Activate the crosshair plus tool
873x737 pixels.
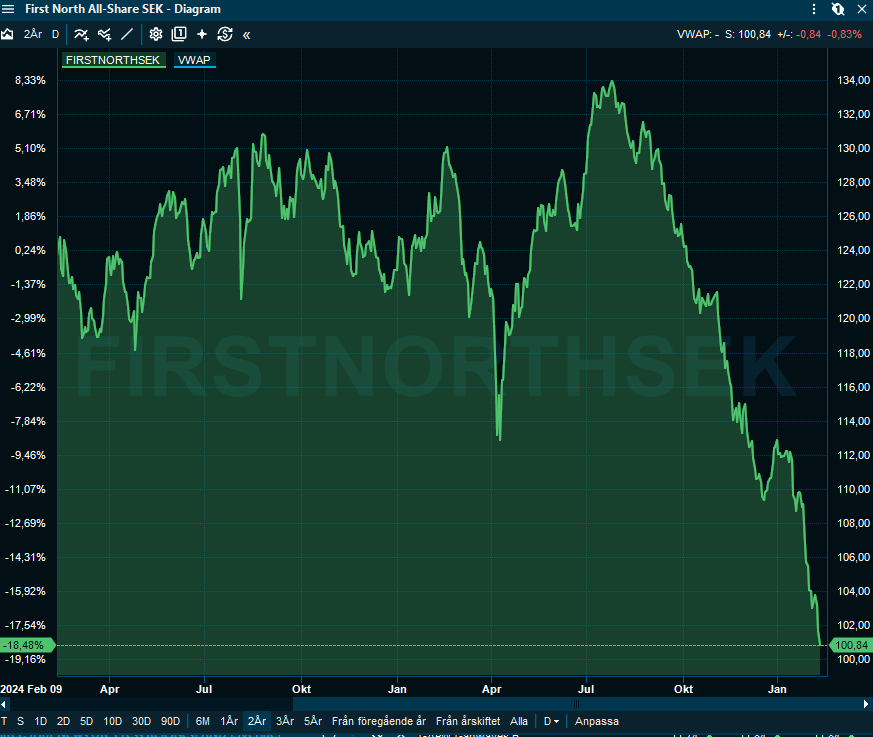pyautogui.click(x=202, y=35)
